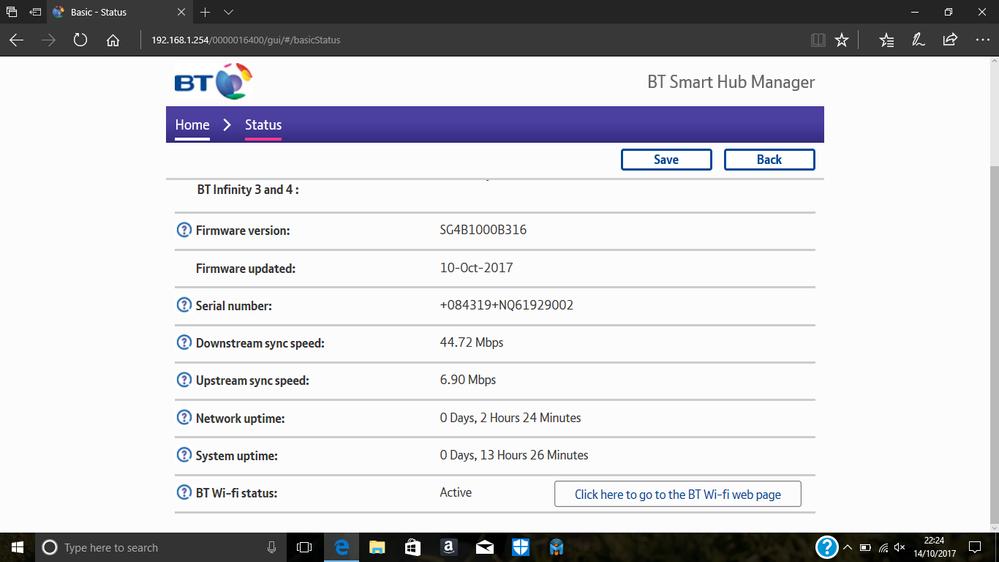Click help icon beside Upstream sync speed
This screenshot has height=562, width=999.
coord(183,380)
